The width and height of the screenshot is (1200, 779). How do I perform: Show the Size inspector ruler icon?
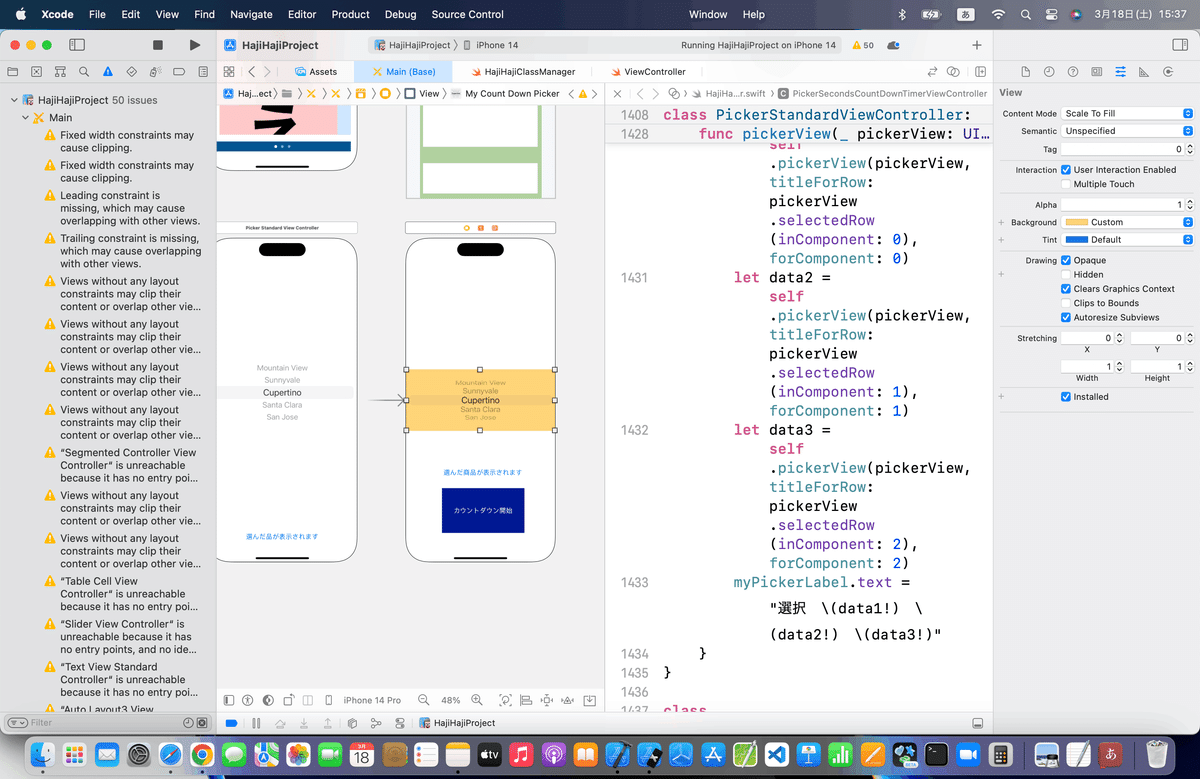[1143, 72]
